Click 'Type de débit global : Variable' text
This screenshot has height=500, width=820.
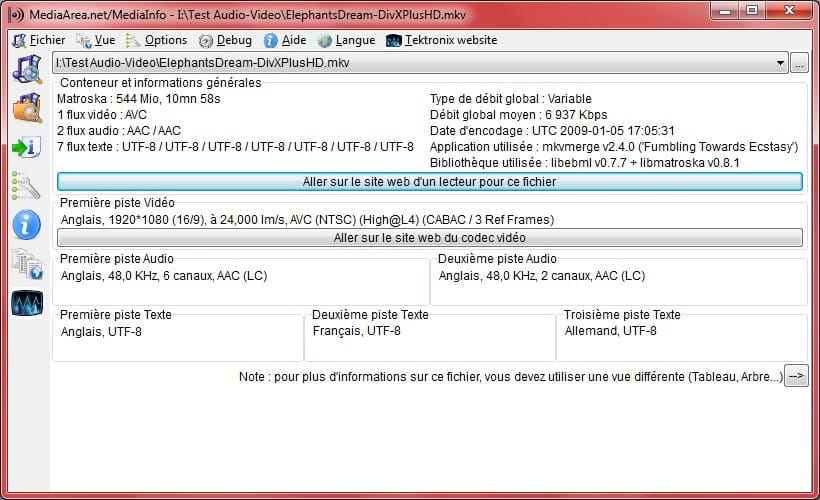[510, 99]
